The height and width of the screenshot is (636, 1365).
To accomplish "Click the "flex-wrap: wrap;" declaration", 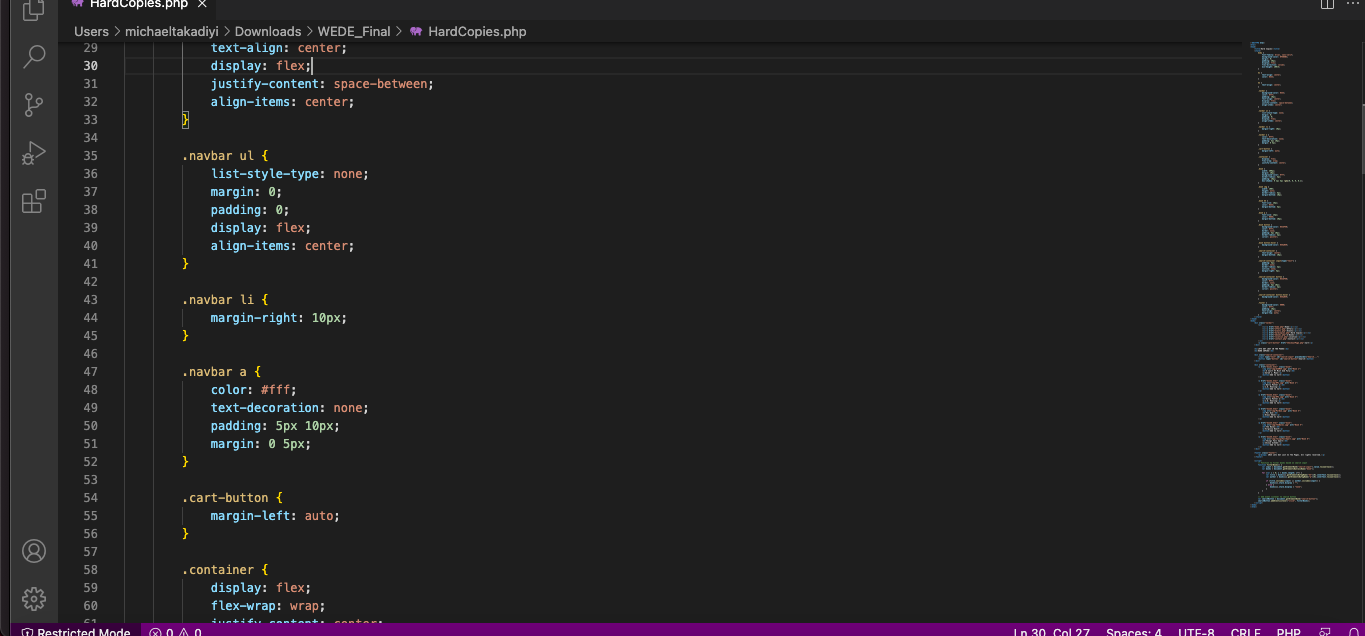I will [268, 606].
